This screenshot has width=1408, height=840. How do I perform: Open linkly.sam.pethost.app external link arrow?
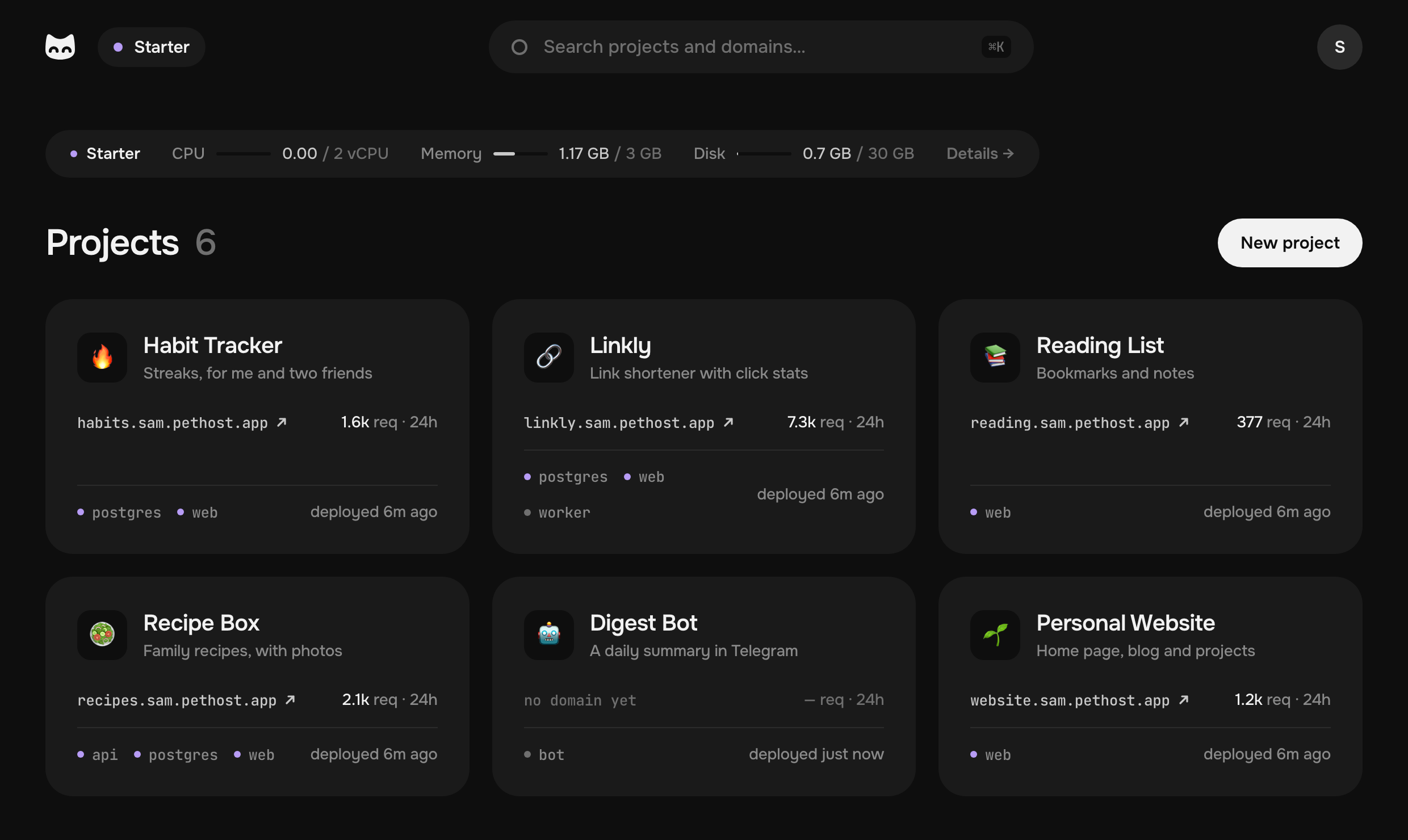point(728,422)
